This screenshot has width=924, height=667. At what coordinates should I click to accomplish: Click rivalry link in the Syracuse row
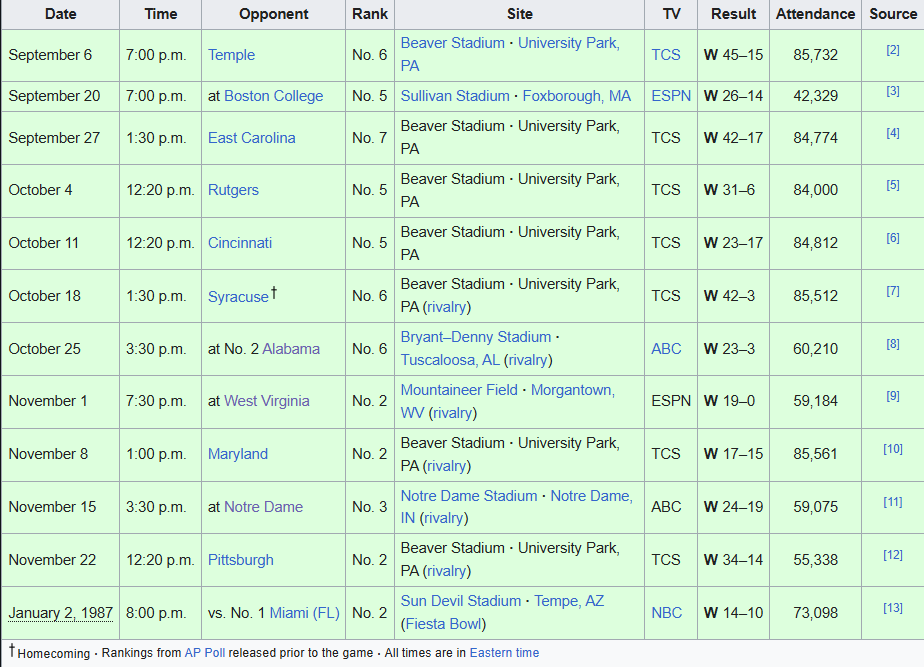447,307
